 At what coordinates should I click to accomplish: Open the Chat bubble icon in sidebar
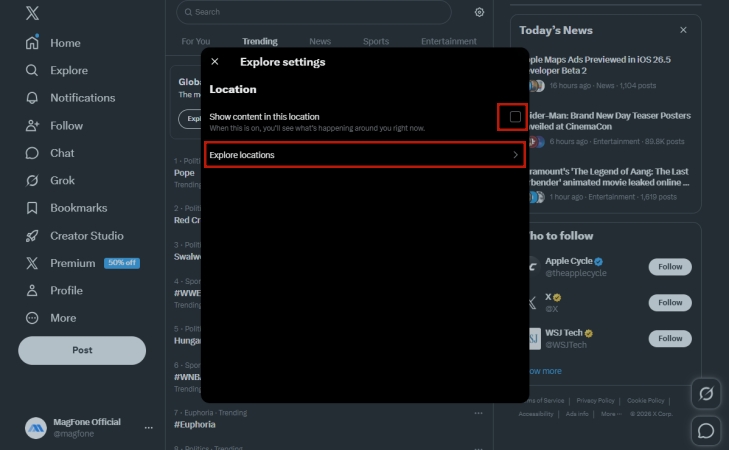tap(32, 153)
